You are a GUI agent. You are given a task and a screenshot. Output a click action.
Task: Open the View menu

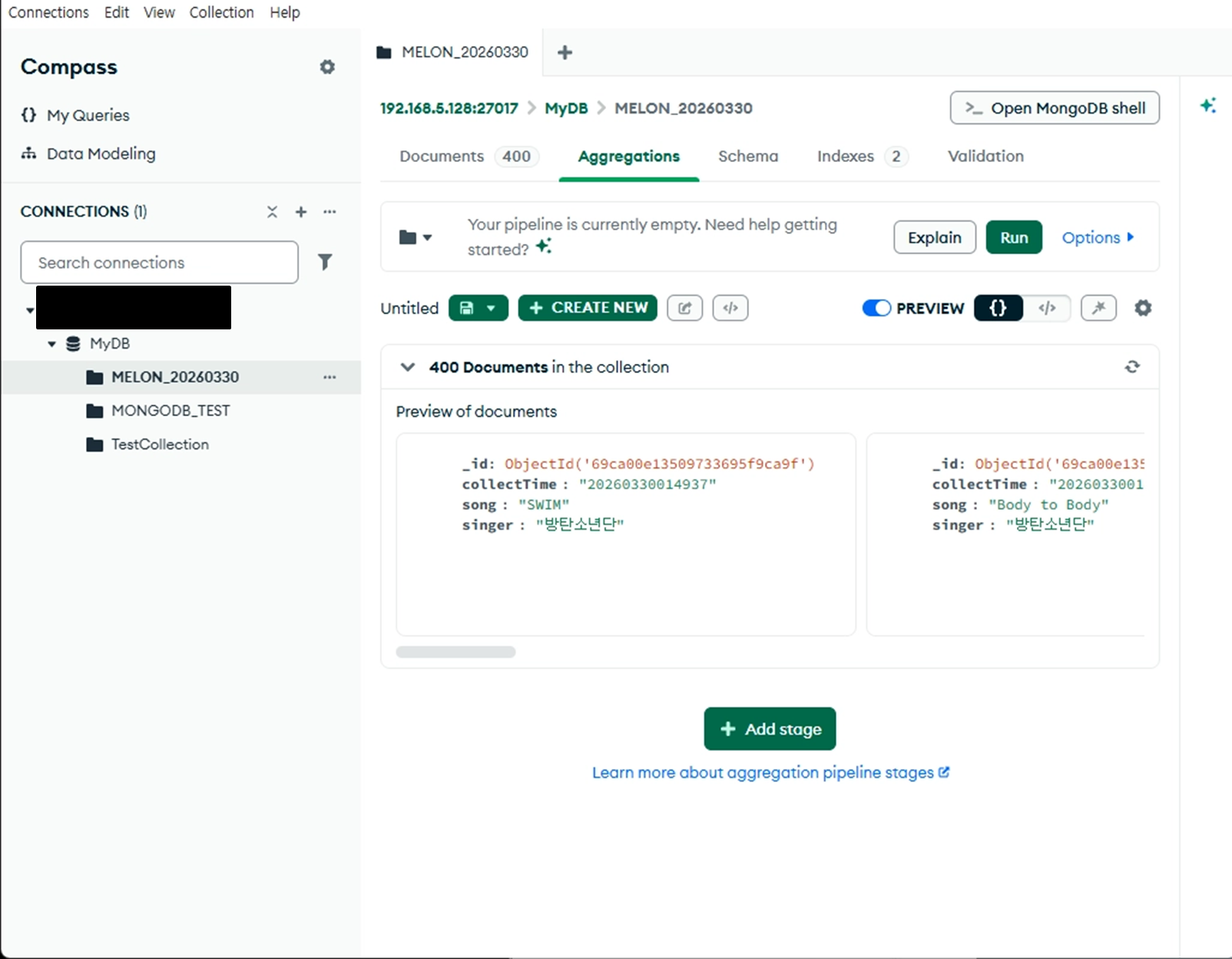(x=159, y=12)
